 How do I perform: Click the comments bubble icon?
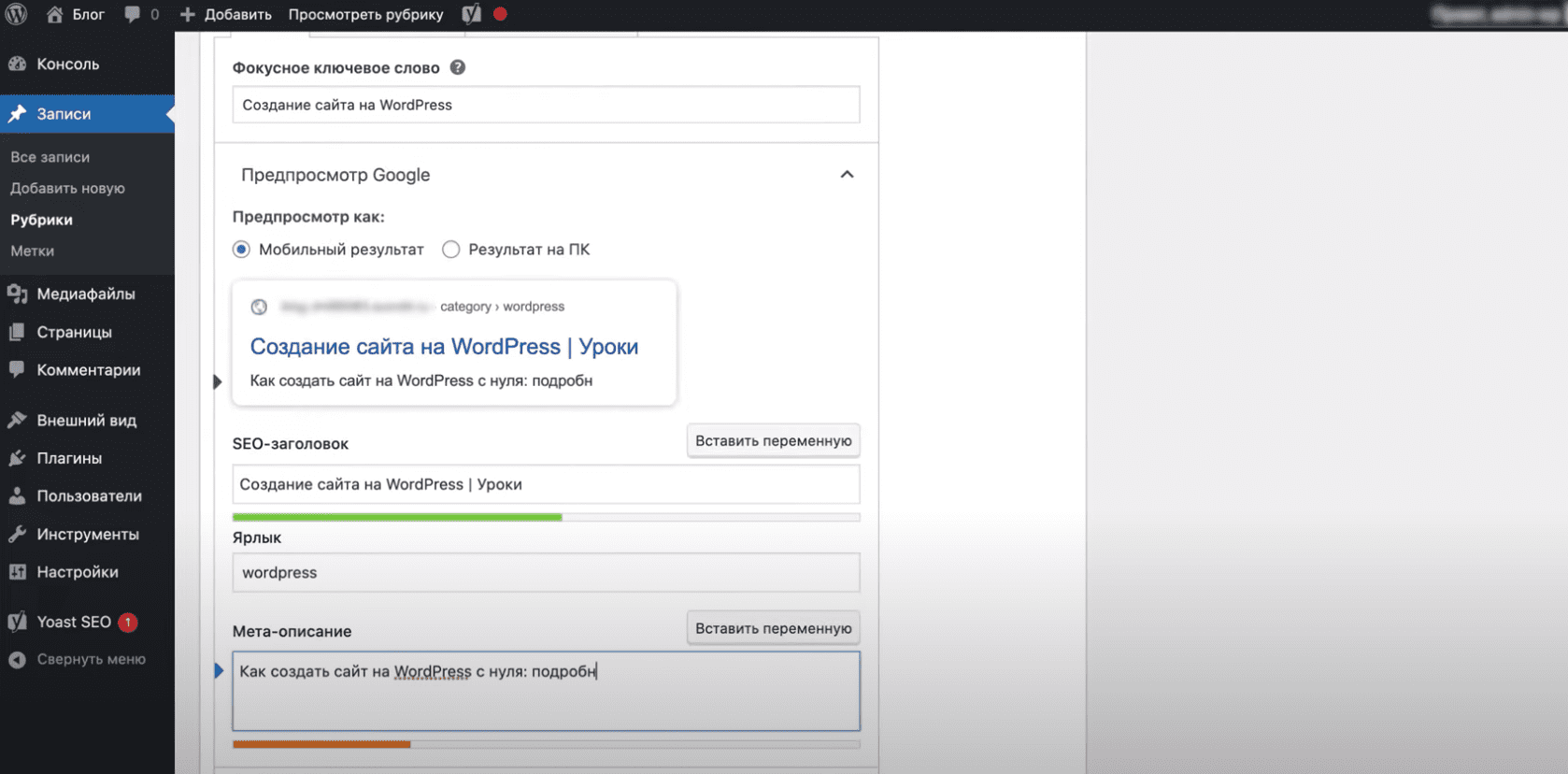tap(133, 14)
